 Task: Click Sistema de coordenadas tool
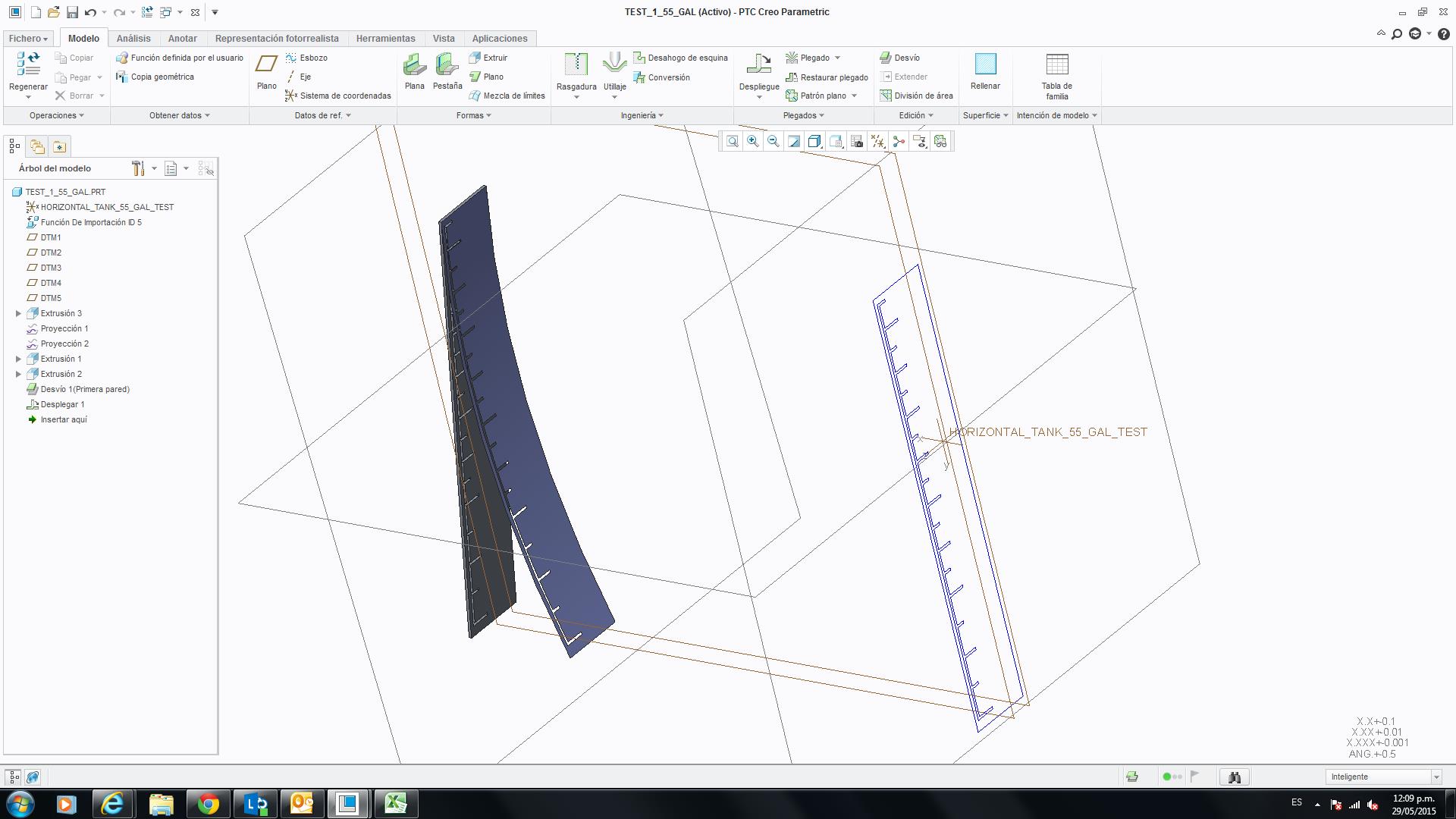(x=338, y=96)
